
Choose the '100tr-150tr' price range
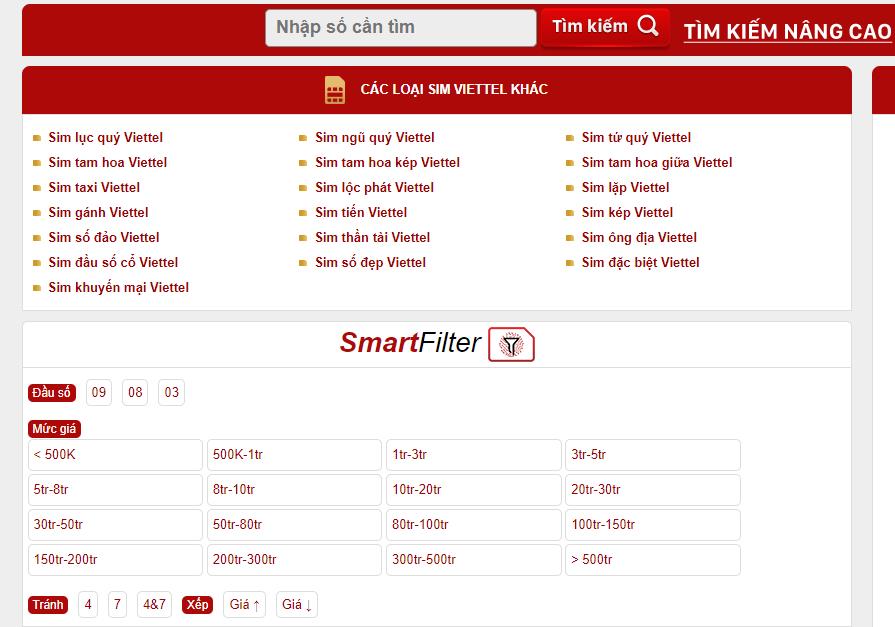click(x=653, y=525)
